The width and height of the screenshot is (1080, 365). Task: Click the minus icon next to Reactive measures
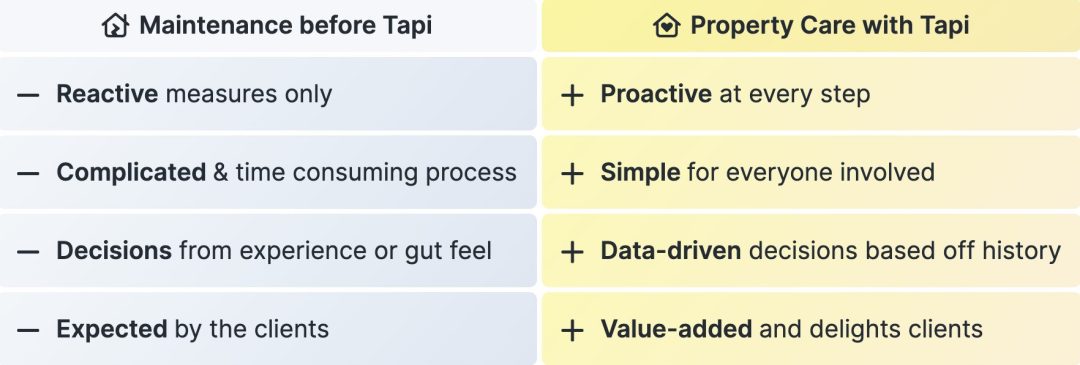(28, 94)
